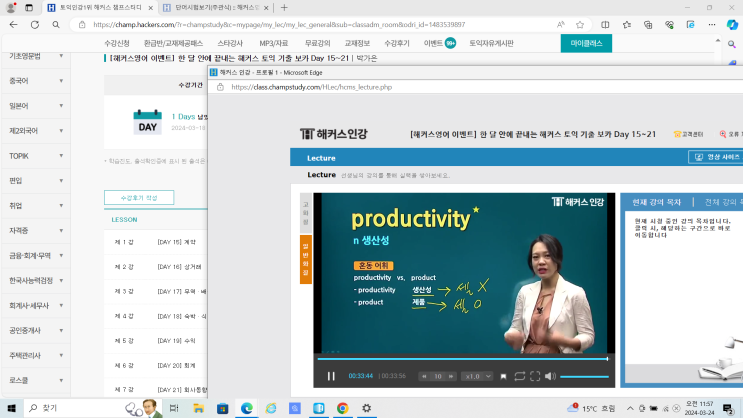Image resolution: width=743 pixels, height=418 pixels.
Task: Expand 금융·회계·무역 sidebar category
Action: pyautogui.click(x=36, y=255)
